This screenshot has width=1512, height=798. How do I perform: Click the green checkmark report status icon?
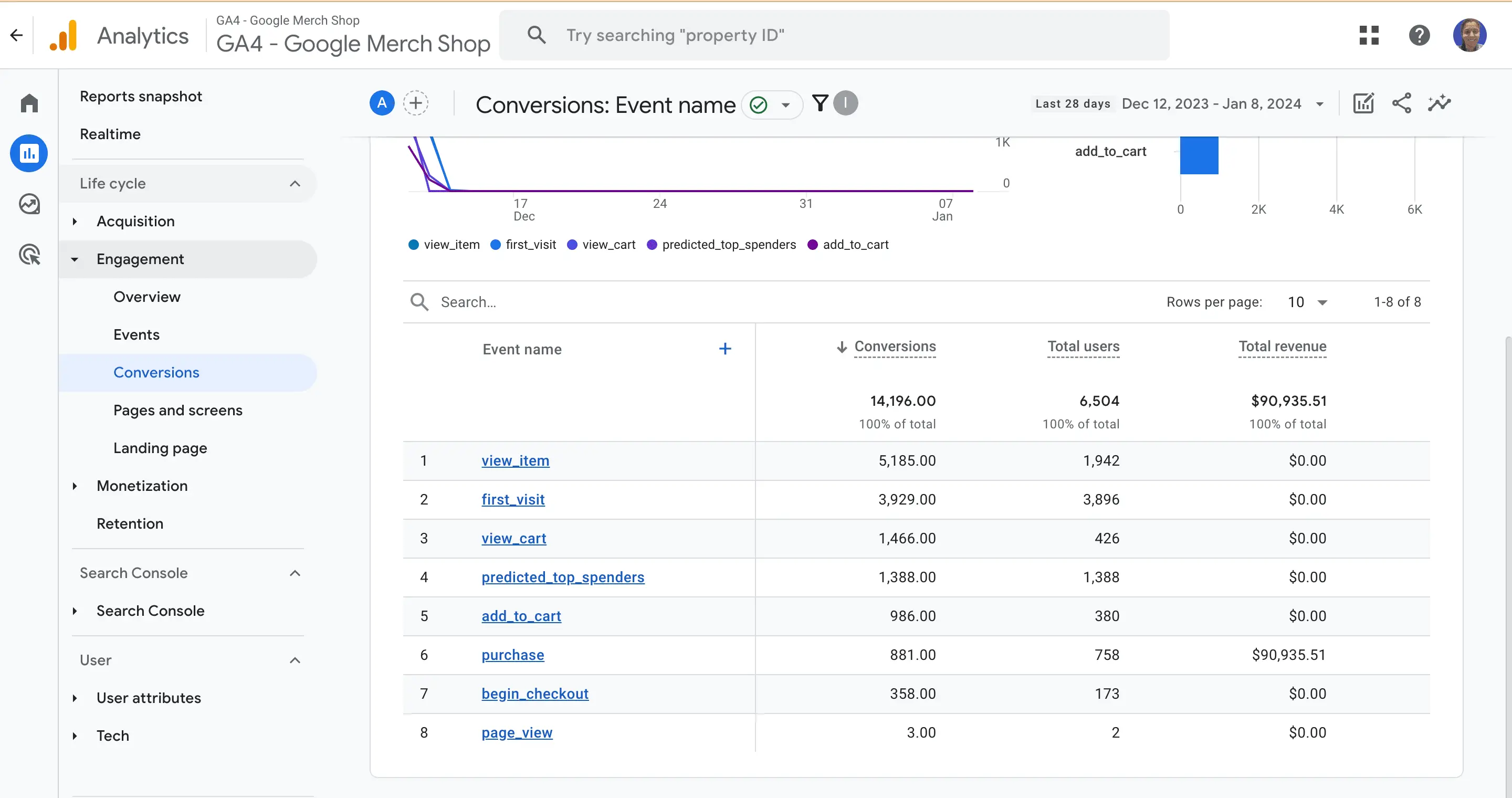[x=758, y=105]
